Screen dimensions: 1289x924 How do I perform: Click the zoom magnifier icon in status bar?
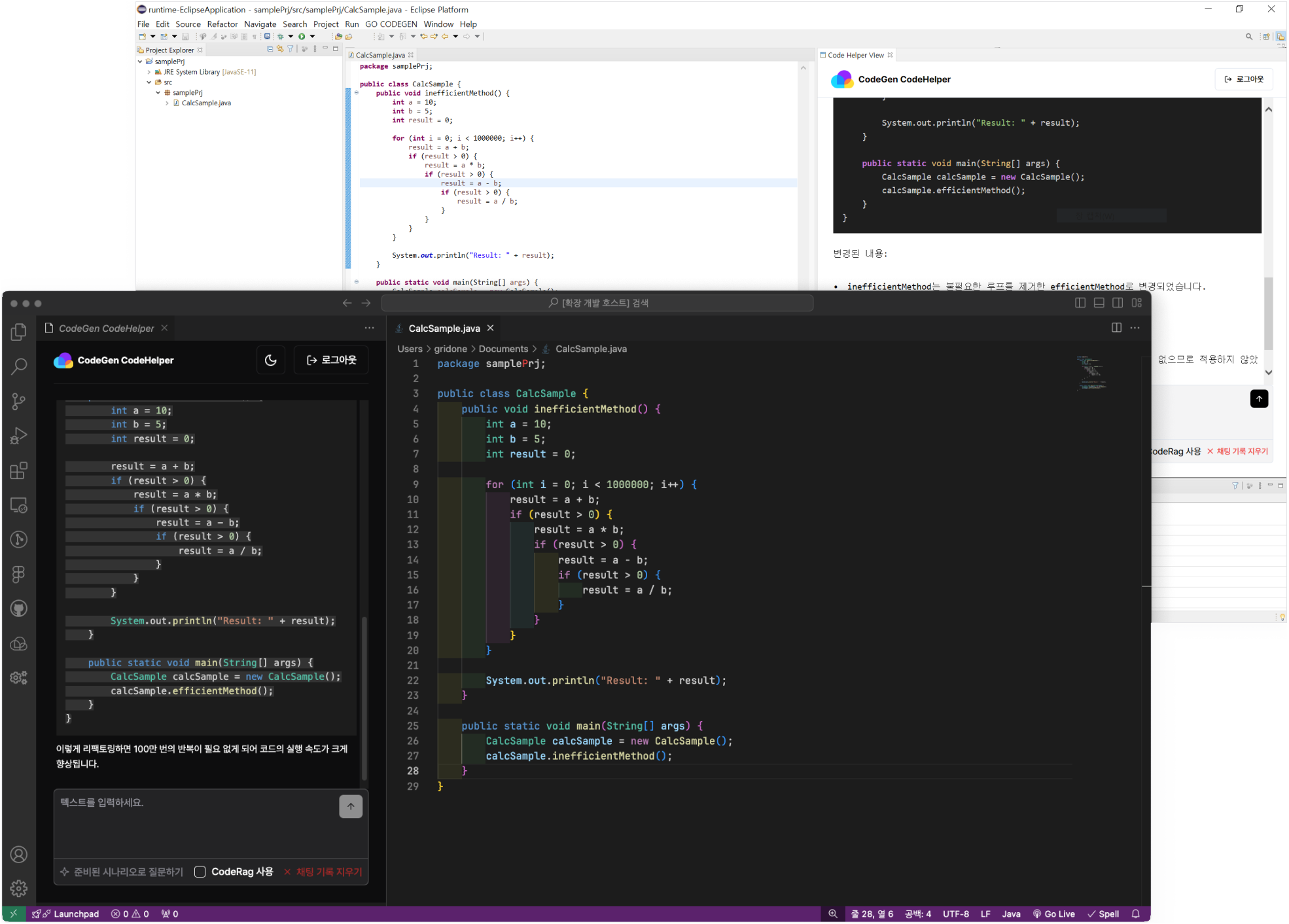(832, 914)
